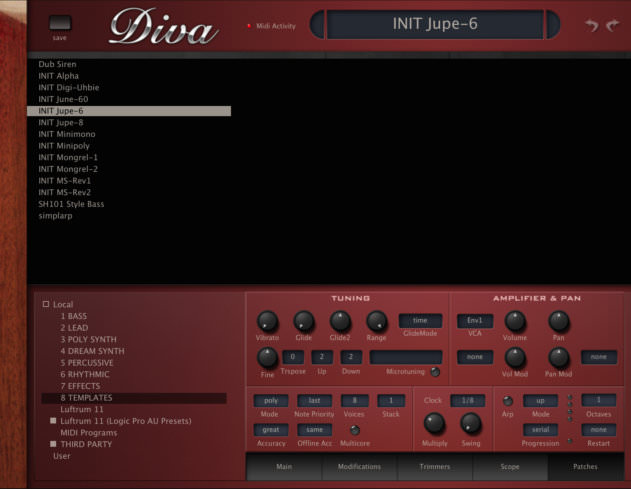
Task: Toggle the Microtuning switch
Action: [x=435, y=372]
